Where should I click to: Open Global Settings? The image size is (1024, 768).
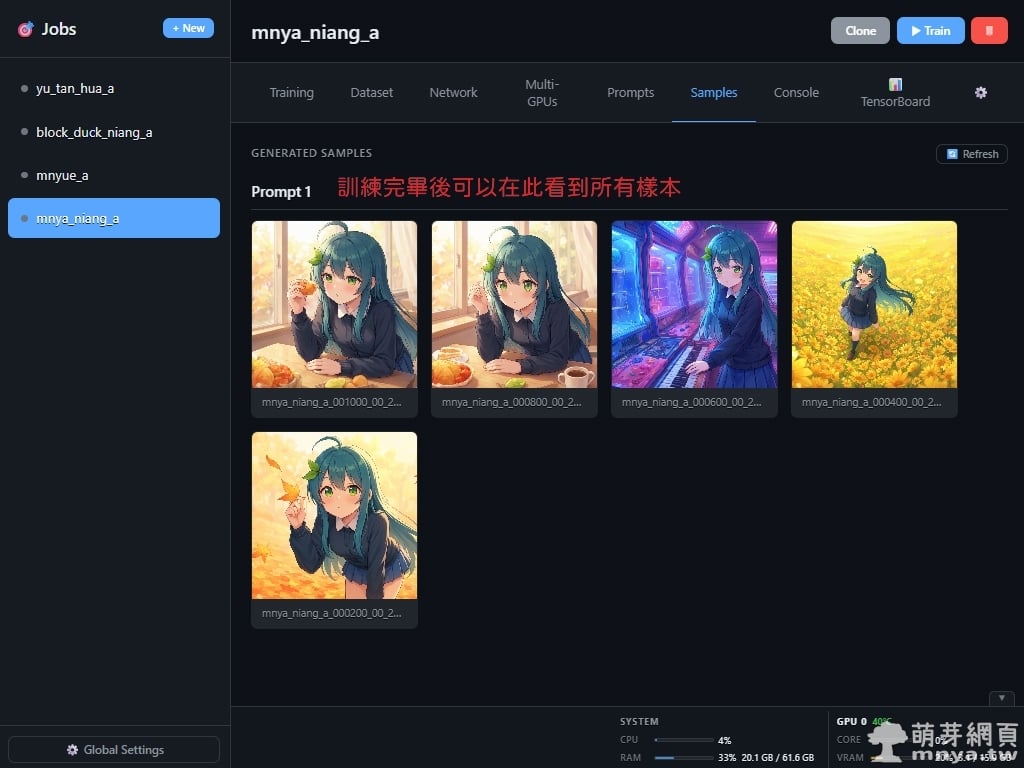click(x=114, y=750)
